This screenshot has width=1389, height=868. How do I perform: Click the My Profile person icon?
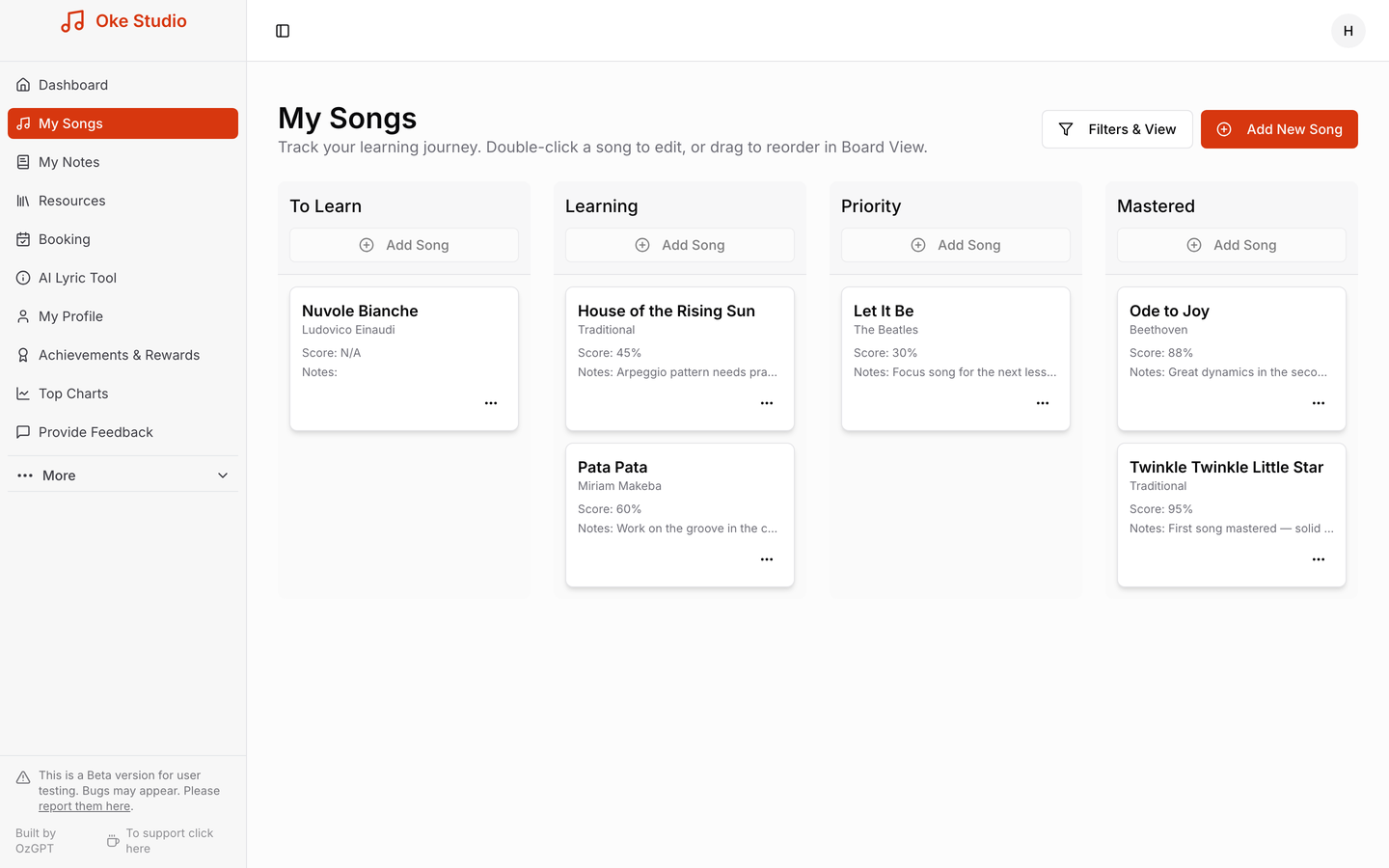pyautogui.click(x=23, y=316)
